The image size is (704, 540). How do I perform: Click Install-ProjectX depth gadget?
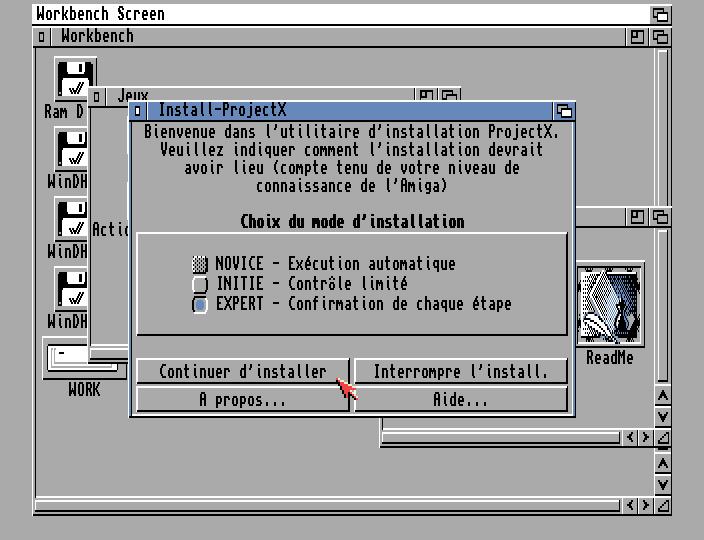pyautogui.click(x=564, y=110)
